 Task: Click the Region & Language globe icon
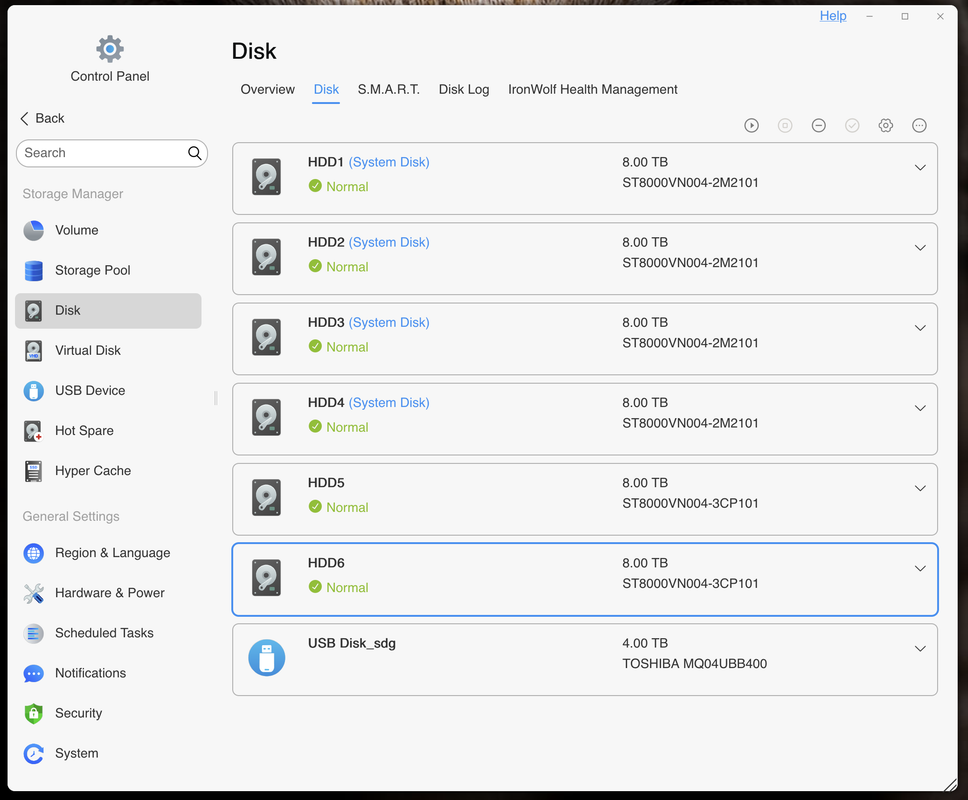click(x=33, y=553)
